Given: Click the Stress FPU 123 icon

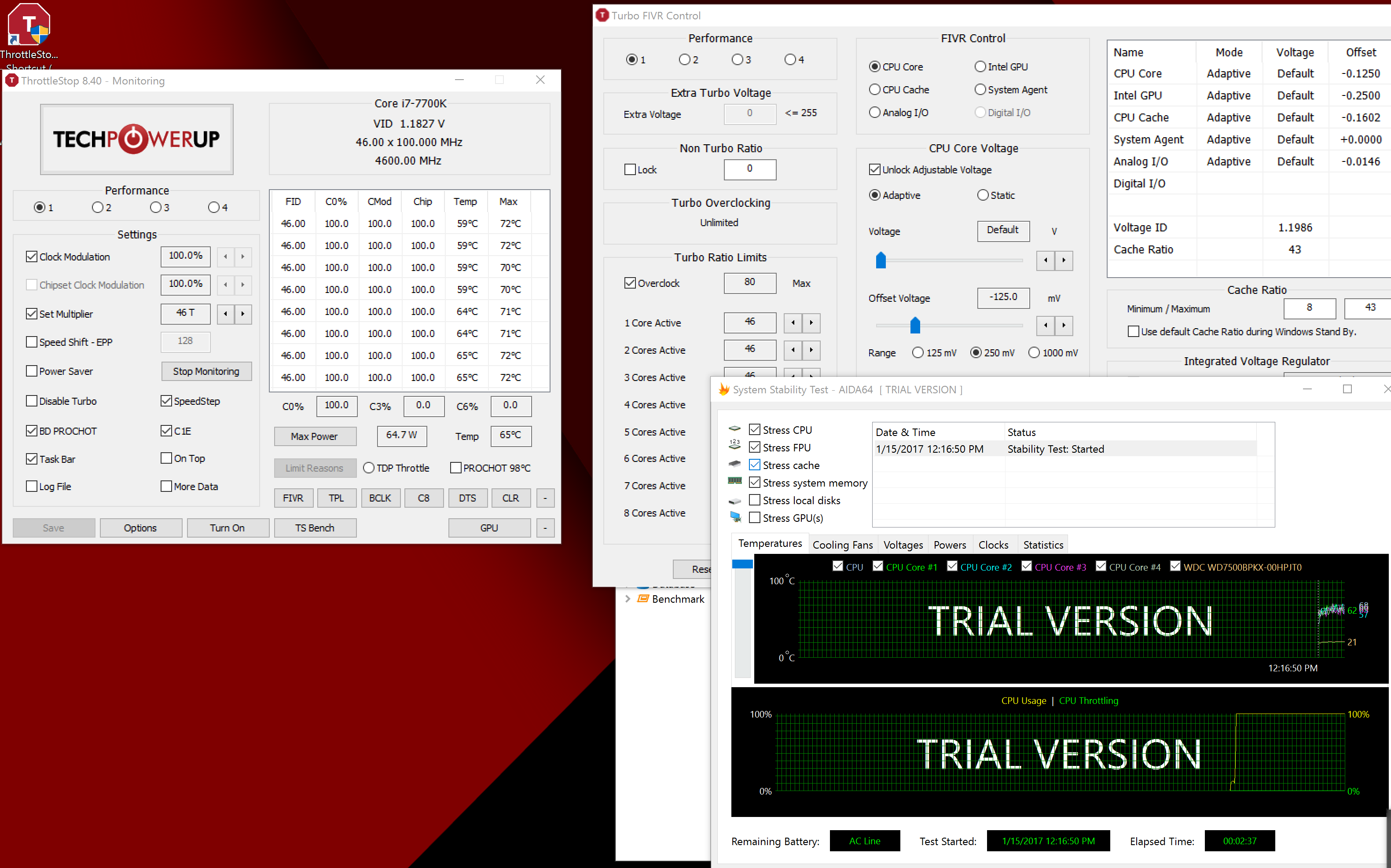Looking at the screenshot, I should pyautogui.click(x=735, y=444).
